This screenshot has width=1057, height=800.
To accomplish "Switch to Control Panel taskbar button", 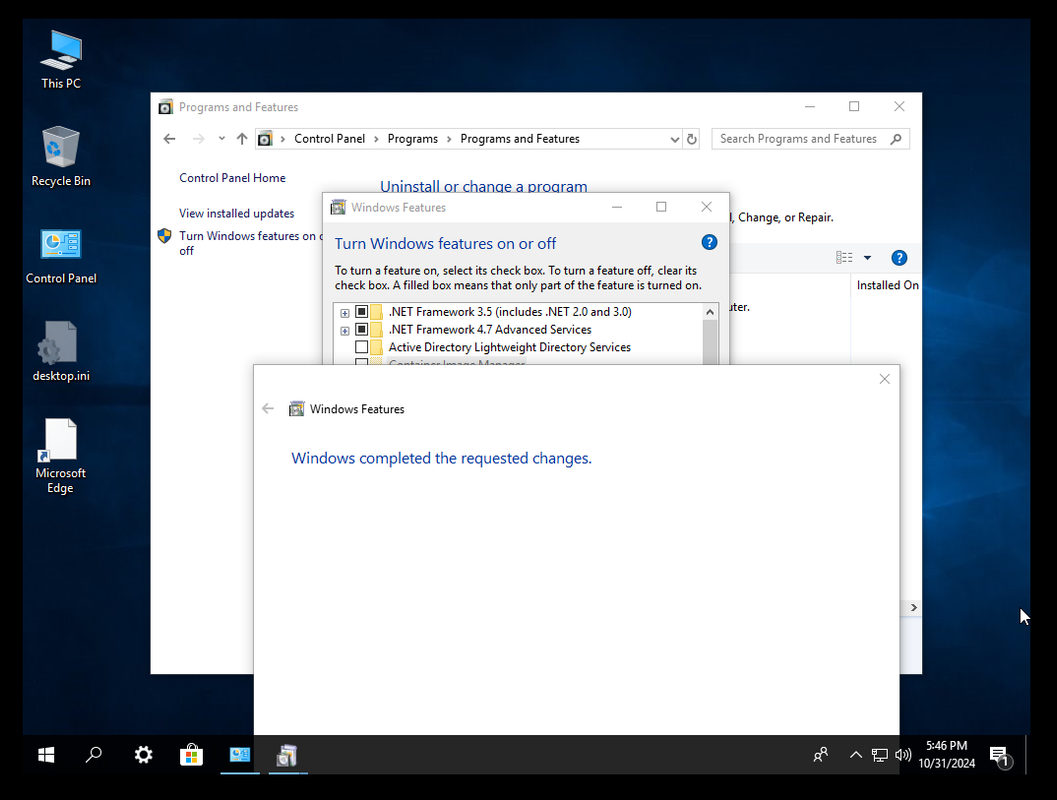I will point(240,755).
